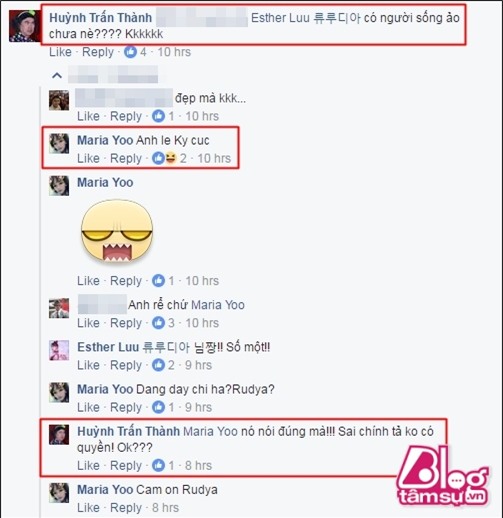This screenshot has width=503, height=518.
Task: Like the top Huỳnh Trấn Thành comment
Action: pyautogui.click(x=60, y=52)
